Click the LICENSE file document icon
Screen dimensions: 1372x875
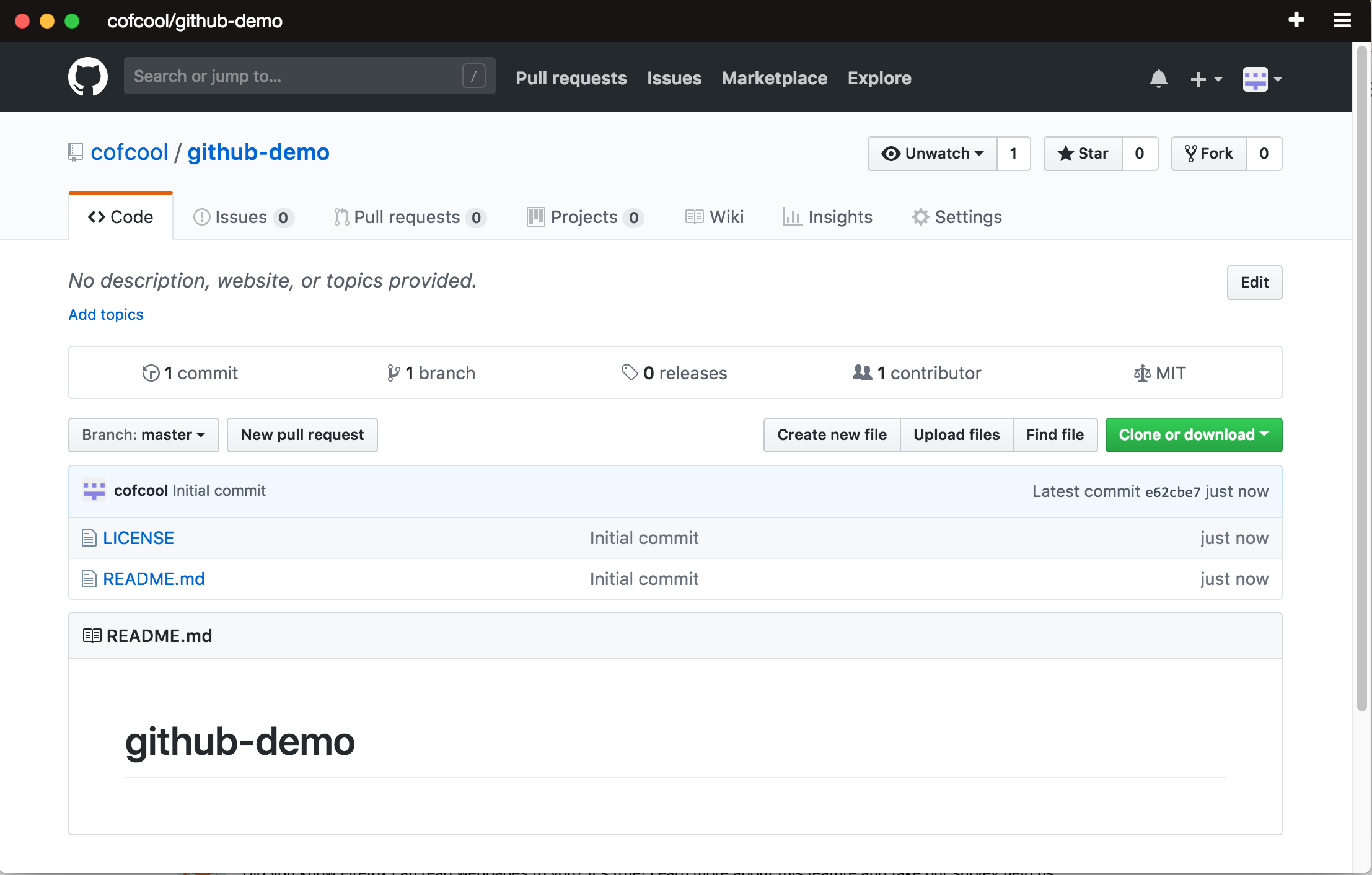coord(89,538)
